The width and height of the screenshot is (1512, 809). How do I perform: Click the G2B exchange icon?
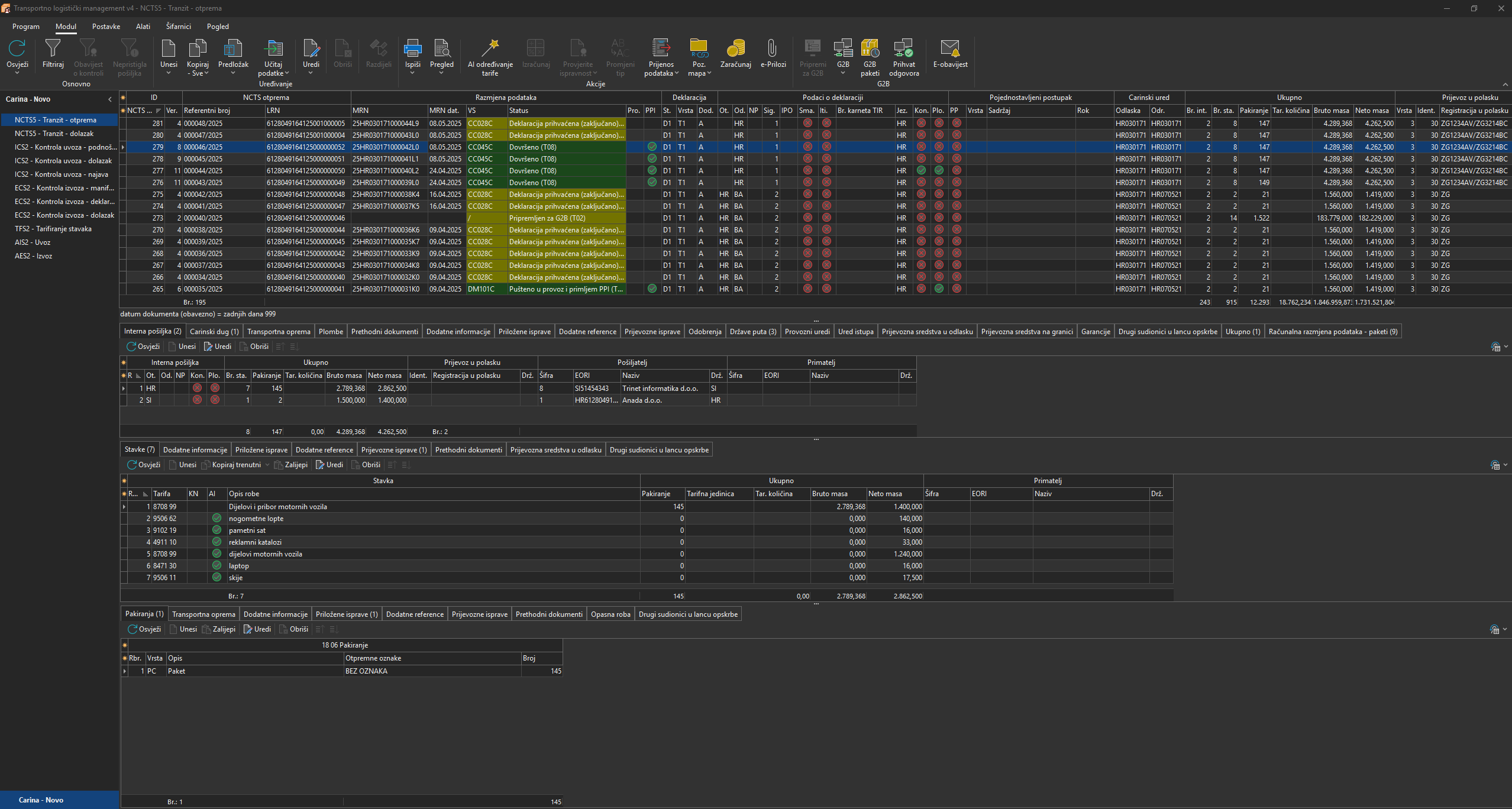click(843, 48)
